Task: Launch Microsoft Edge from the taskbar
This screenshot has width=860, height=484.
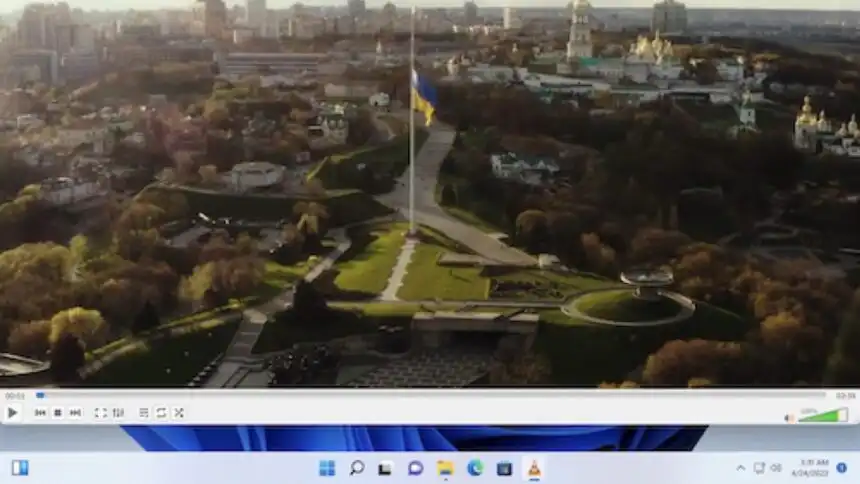Action: pyautogui.click(x=474, y=468)
